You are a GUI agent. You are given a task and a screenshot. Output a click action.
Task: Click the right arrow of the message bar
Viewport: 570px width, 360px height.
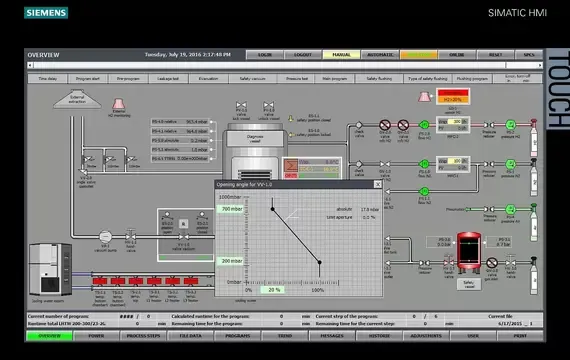[x=540, y=65]
